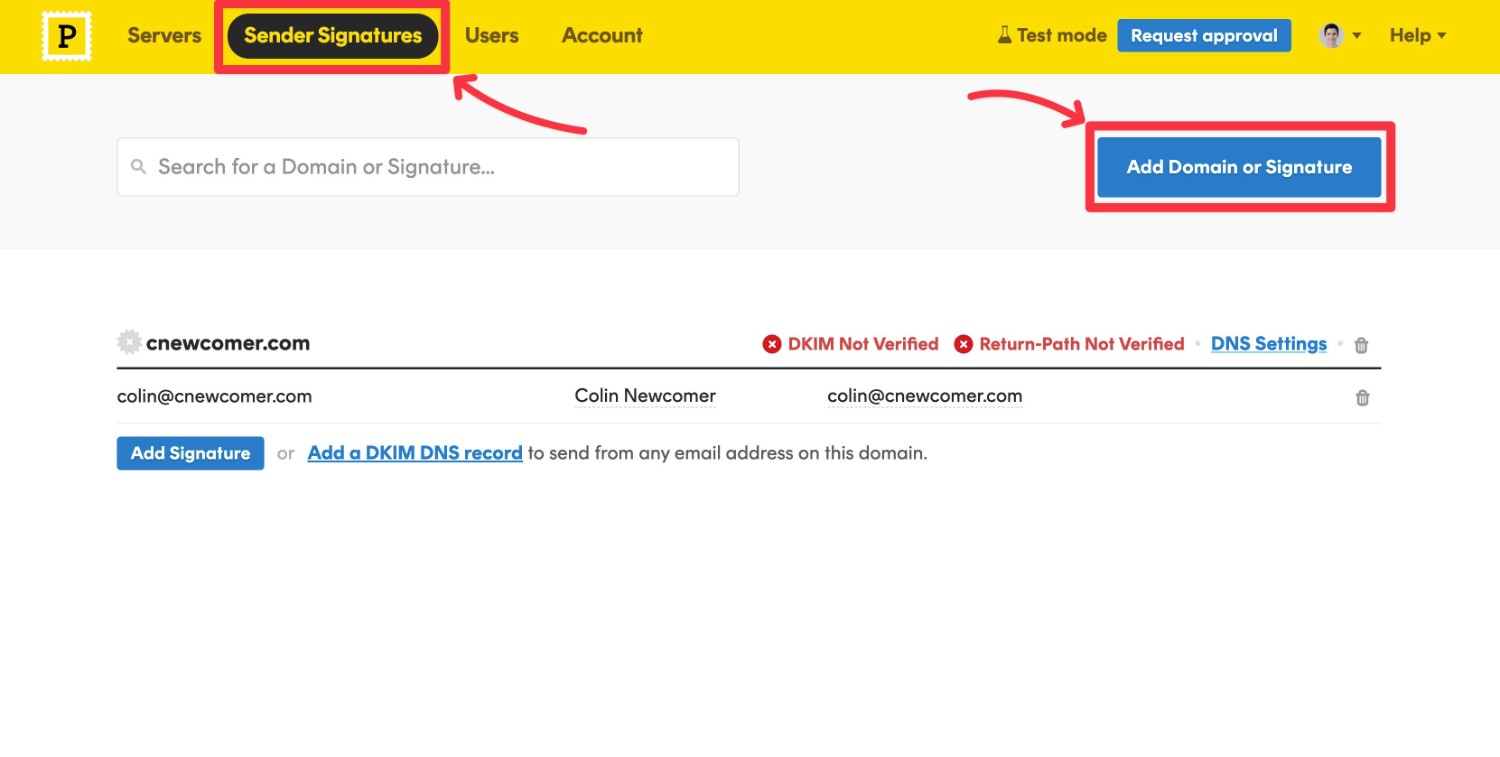Click the Add Signature button
The image size is (1500, 757).
pos(190,453)
